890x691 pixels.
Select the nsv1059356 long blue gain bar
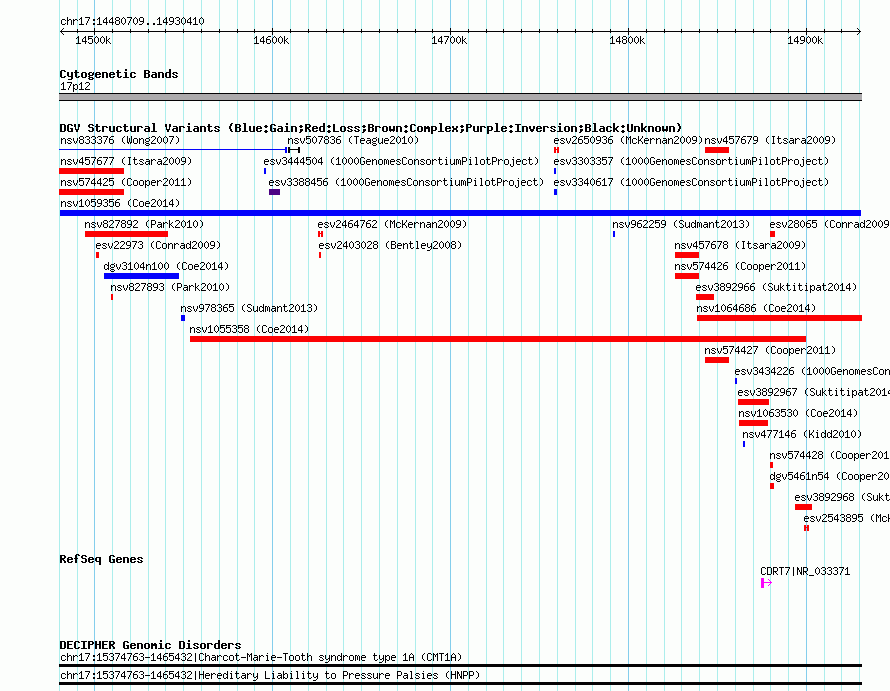coord(460,213)
